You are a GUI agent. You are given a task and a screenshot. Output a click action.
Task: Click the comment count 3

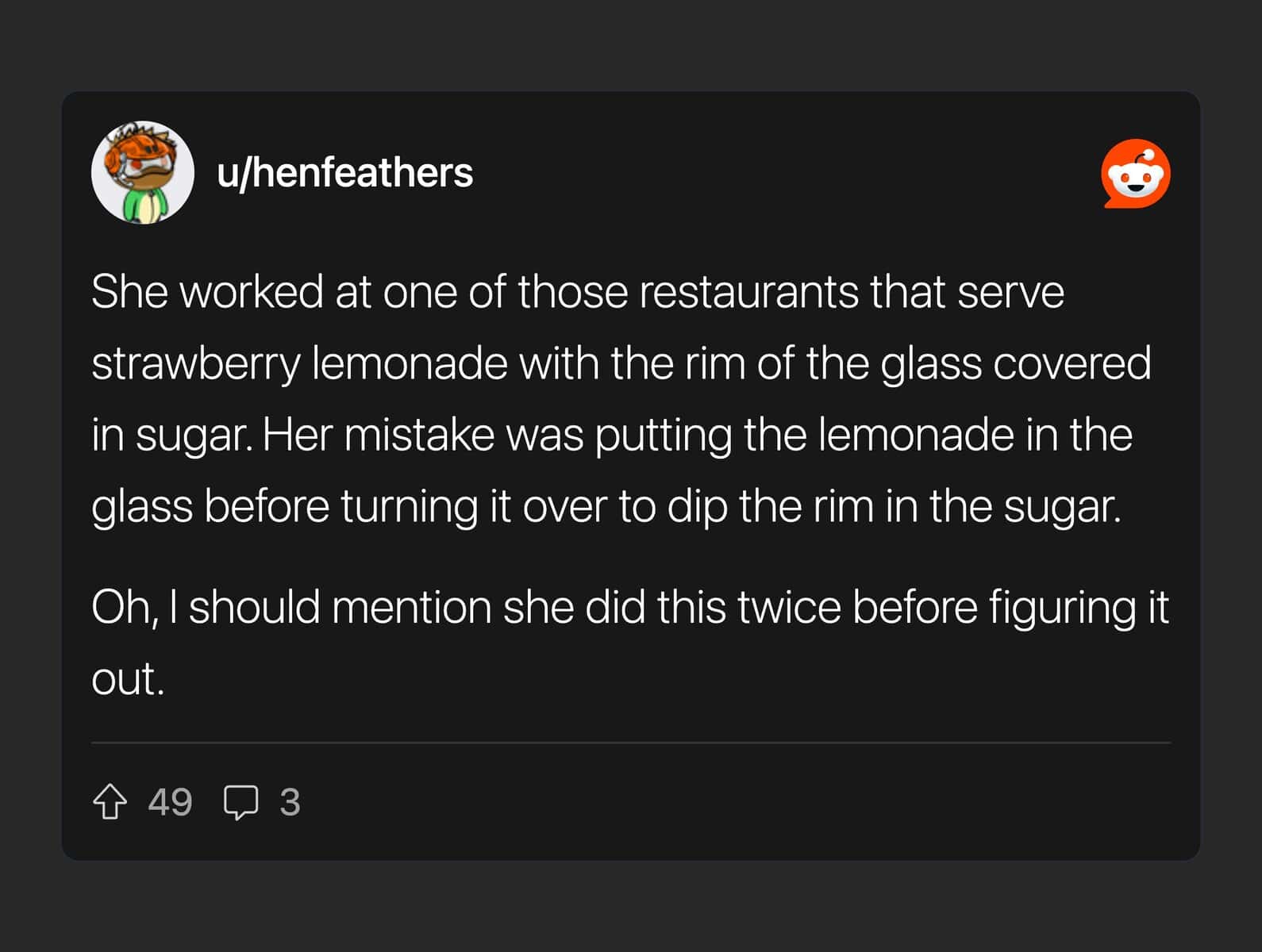290,802
